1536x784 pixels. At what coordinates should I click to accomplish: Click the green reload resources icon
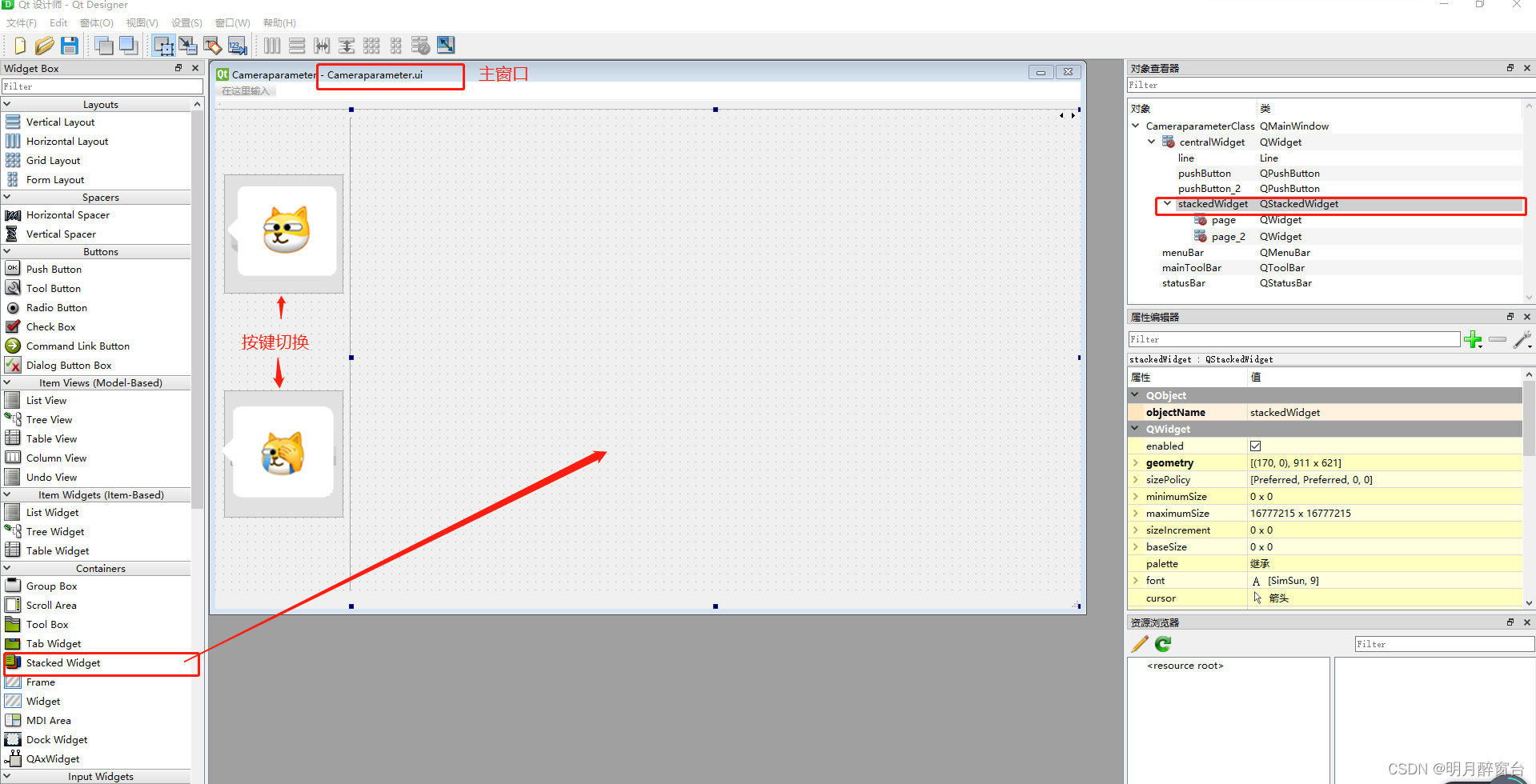[1163, 644]
